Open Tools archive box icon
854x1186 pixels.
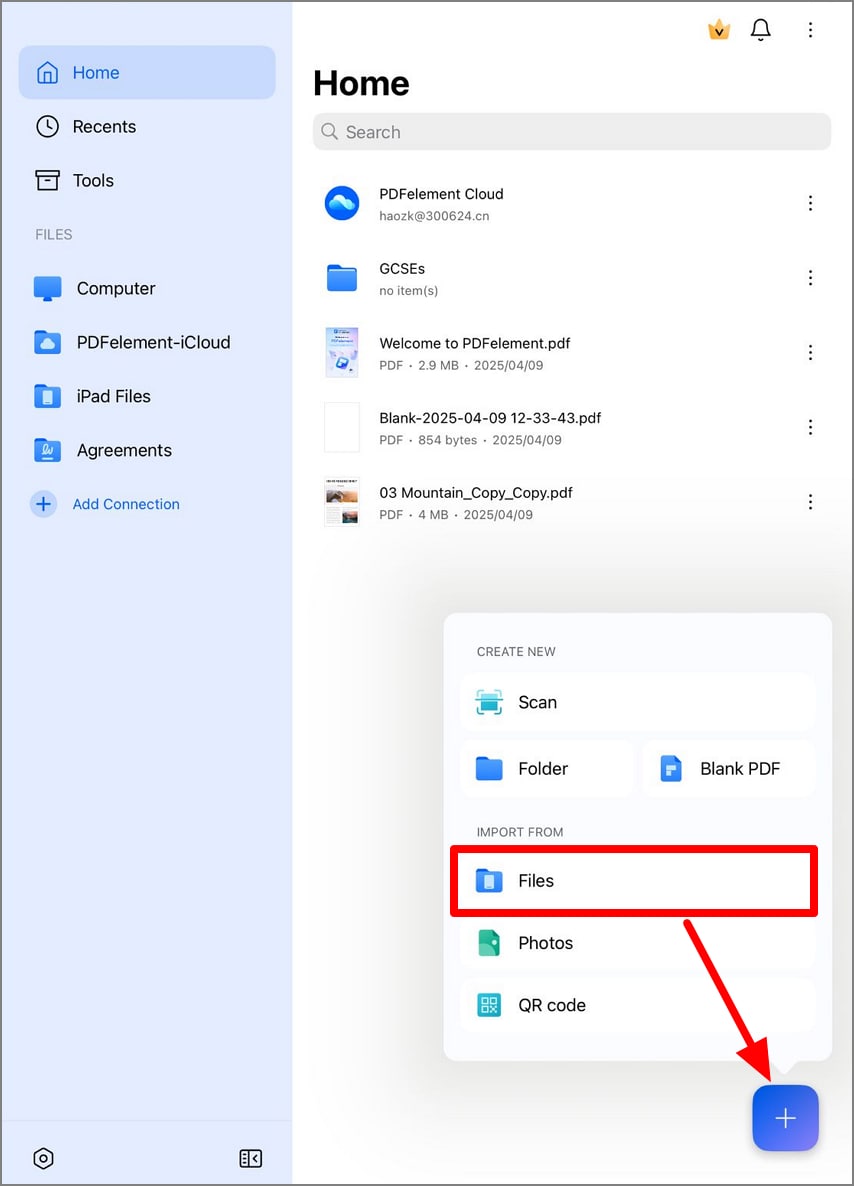(48, 180)
